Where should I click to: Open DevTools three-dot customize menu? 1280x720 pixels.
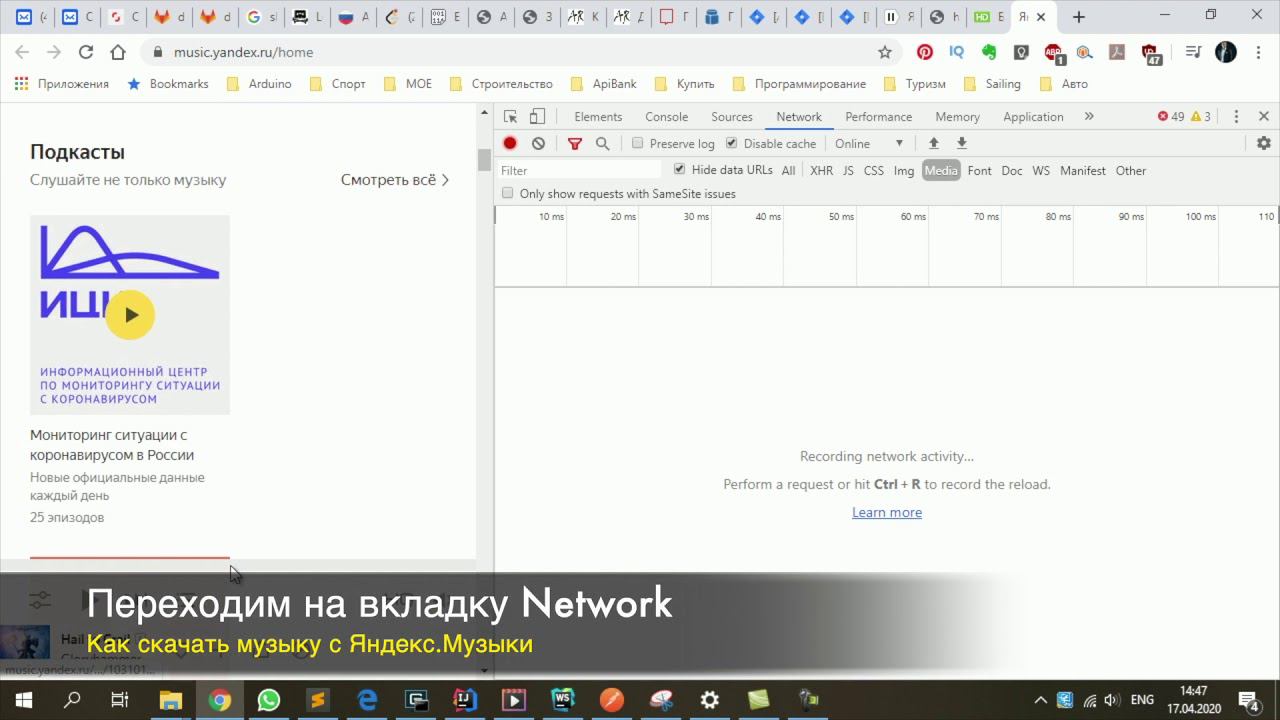[x=1236, y=116]
